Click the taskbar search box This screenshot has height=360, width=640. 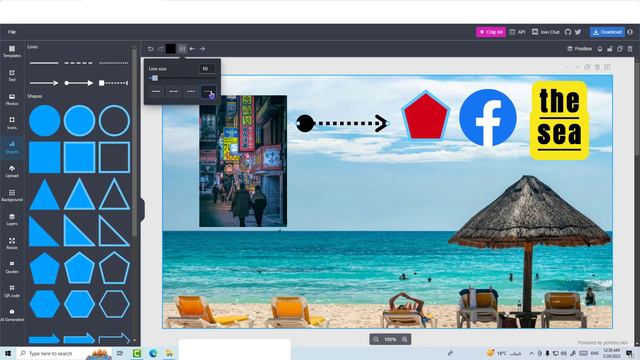(x=64, y=353)
